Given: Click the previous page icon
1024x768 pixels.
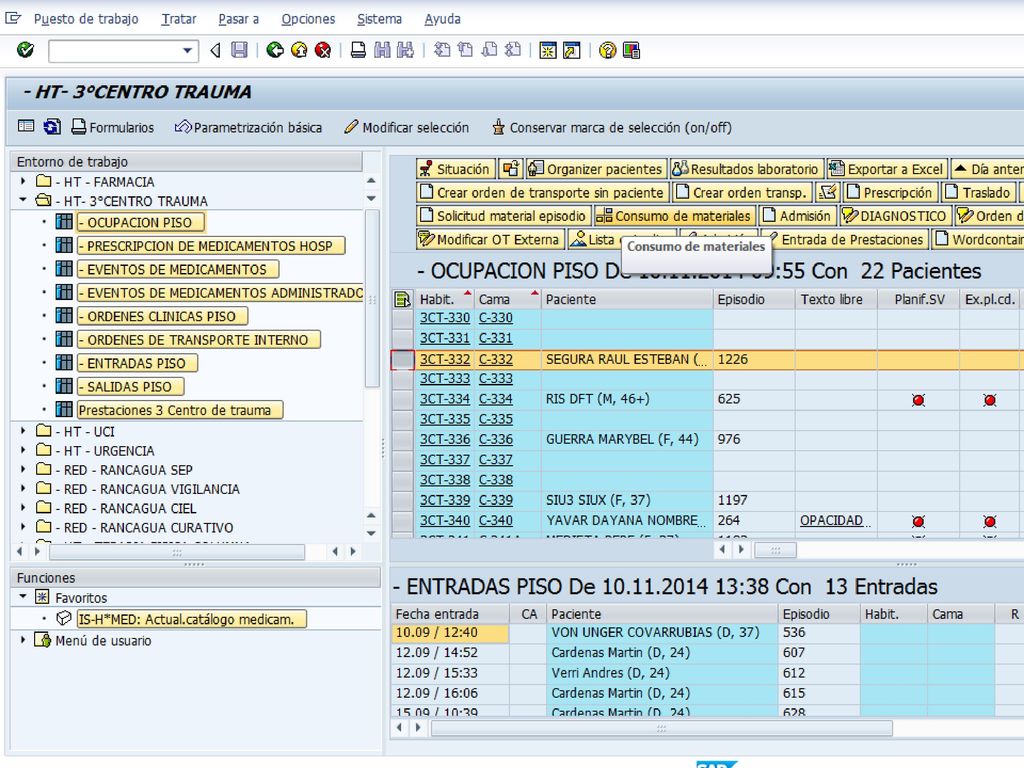Looking at the screenshot, I should click(x=466, y=50).
